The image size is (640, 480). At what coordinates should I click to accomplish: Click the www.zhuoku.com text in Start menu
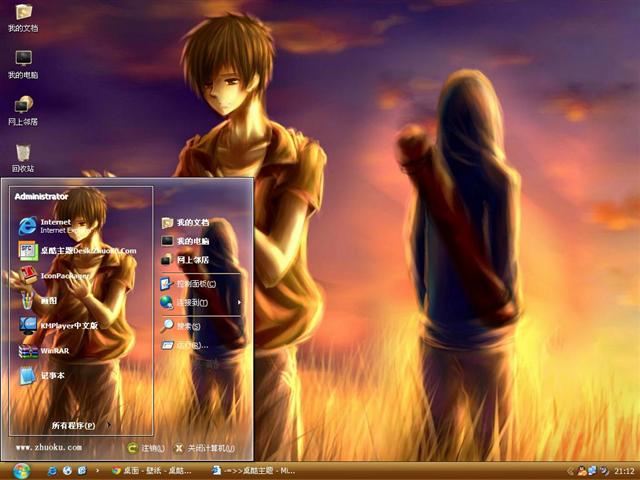pyautogui.click(x=49, y=447)
